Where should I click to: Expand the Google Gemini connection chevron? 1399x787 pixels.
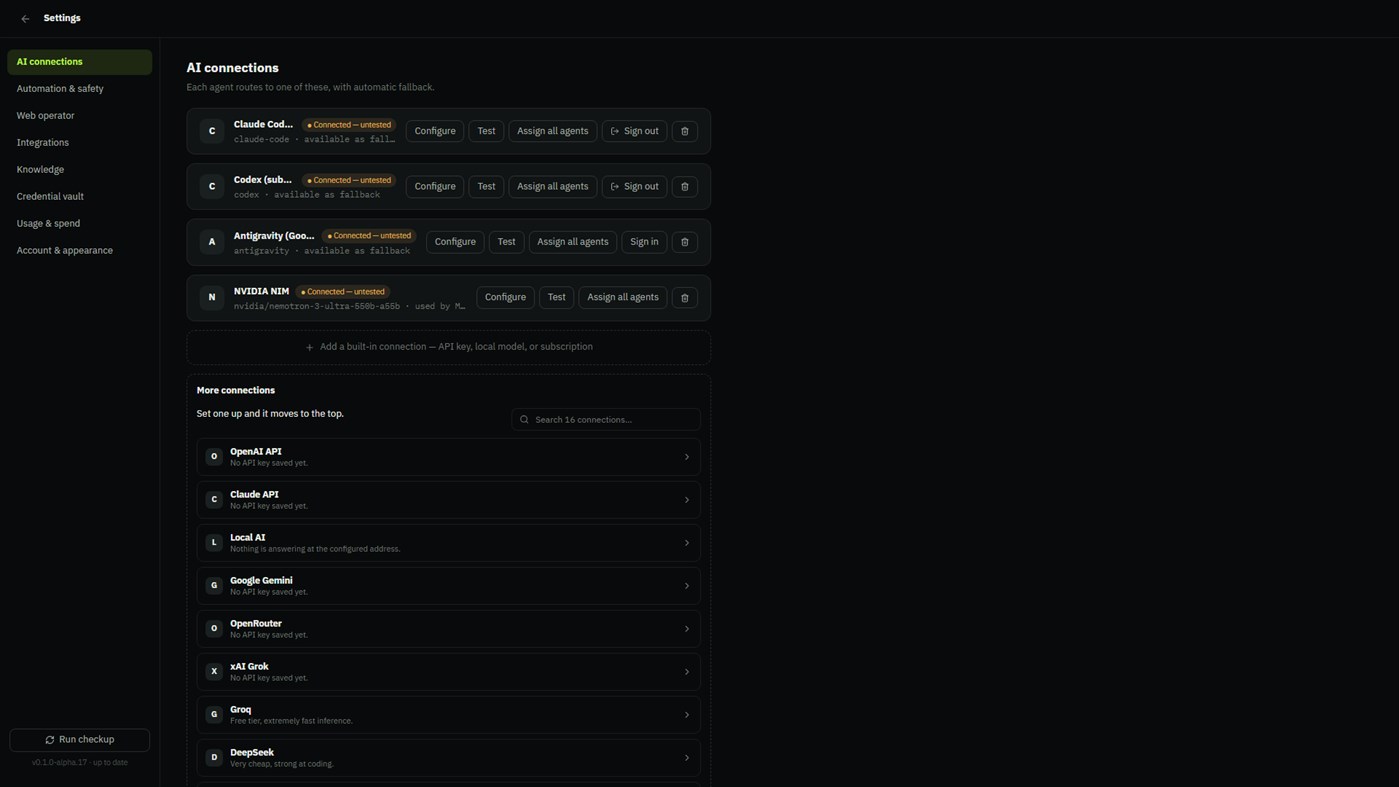pos(687,586)
